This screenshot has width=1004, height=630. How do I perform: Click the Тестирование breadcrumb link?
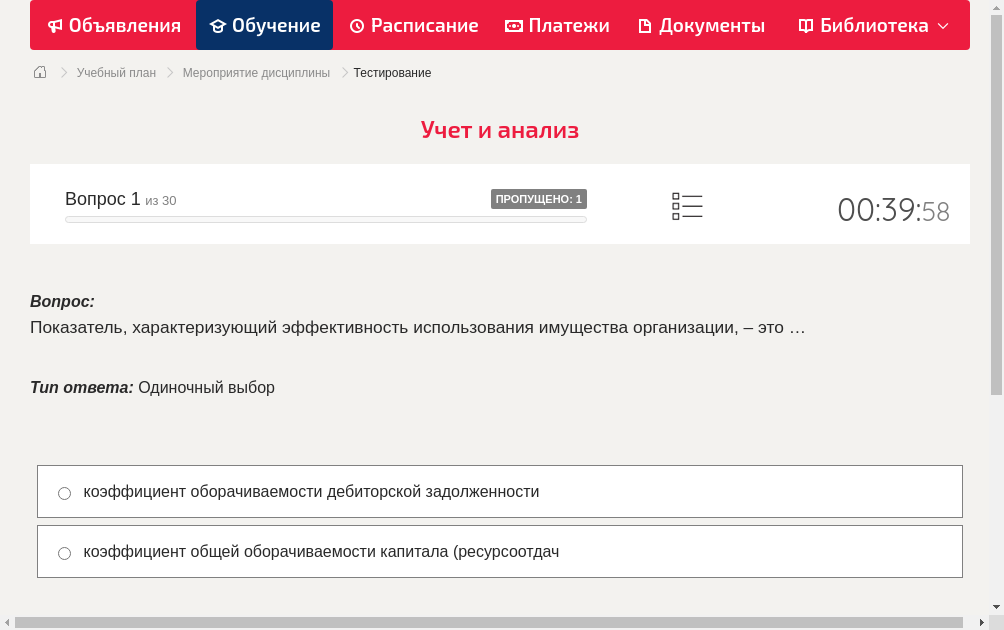[391, 72]
